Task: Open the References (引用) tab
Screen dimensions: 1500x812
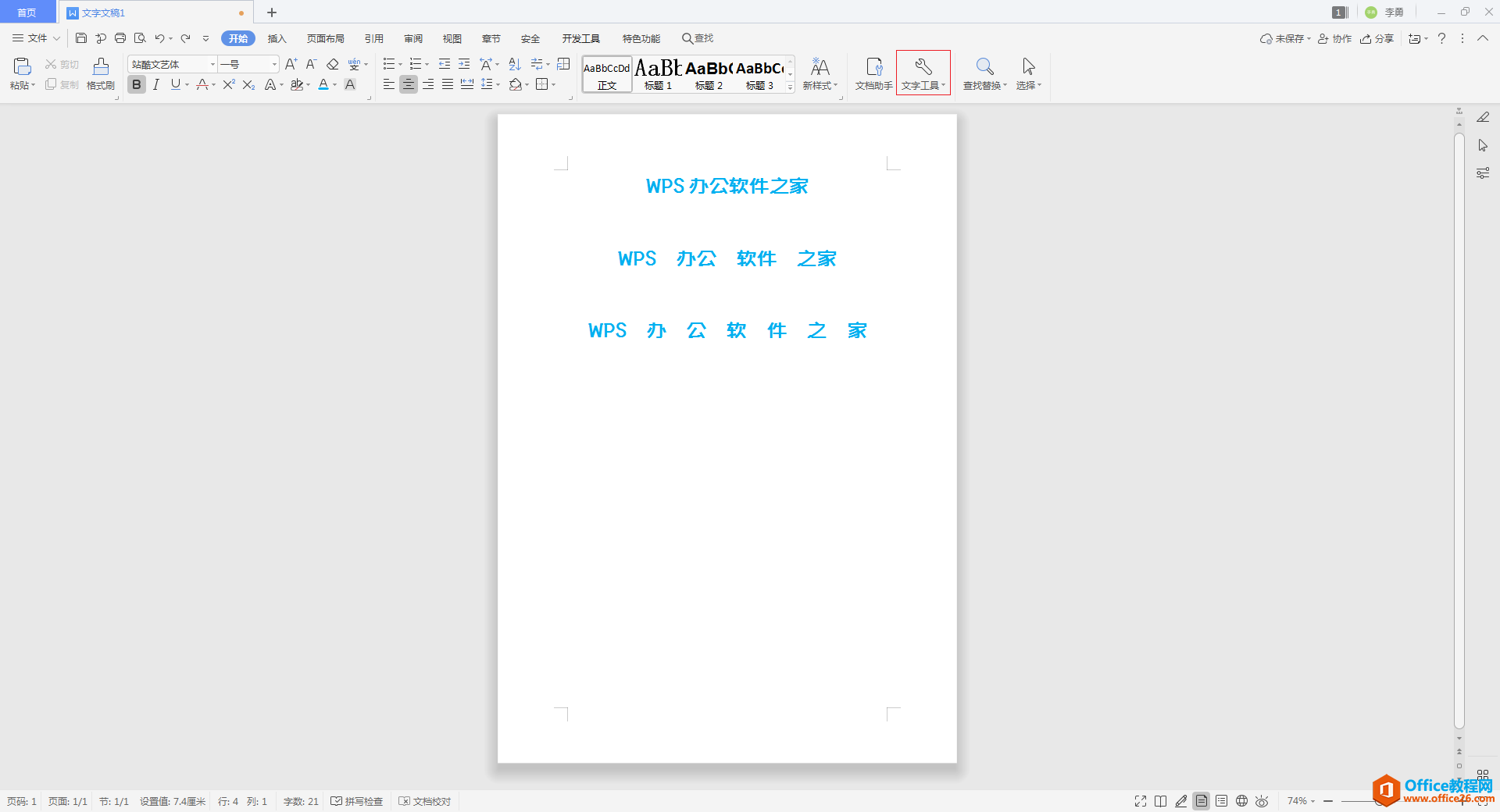Action: (x=374, y=38)
